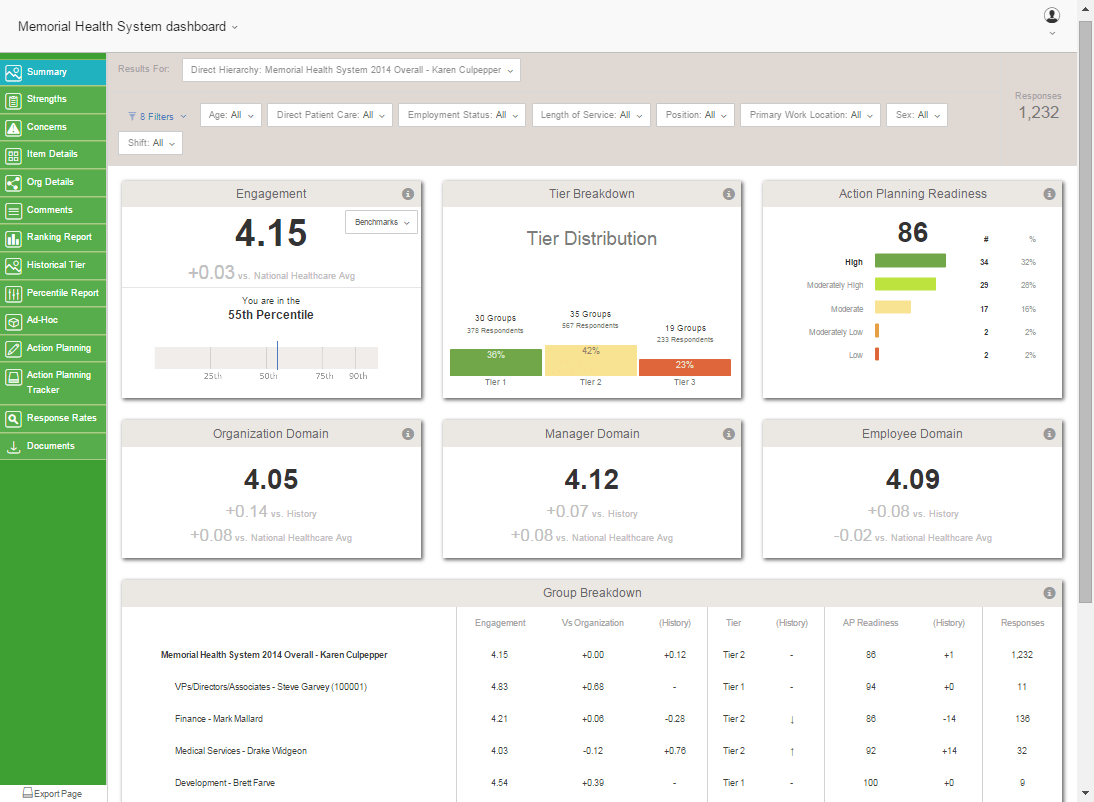Expand the Age filter dropdown
Image resolution: width=1094 pixels, height=802 pixels.
point(231,114)
